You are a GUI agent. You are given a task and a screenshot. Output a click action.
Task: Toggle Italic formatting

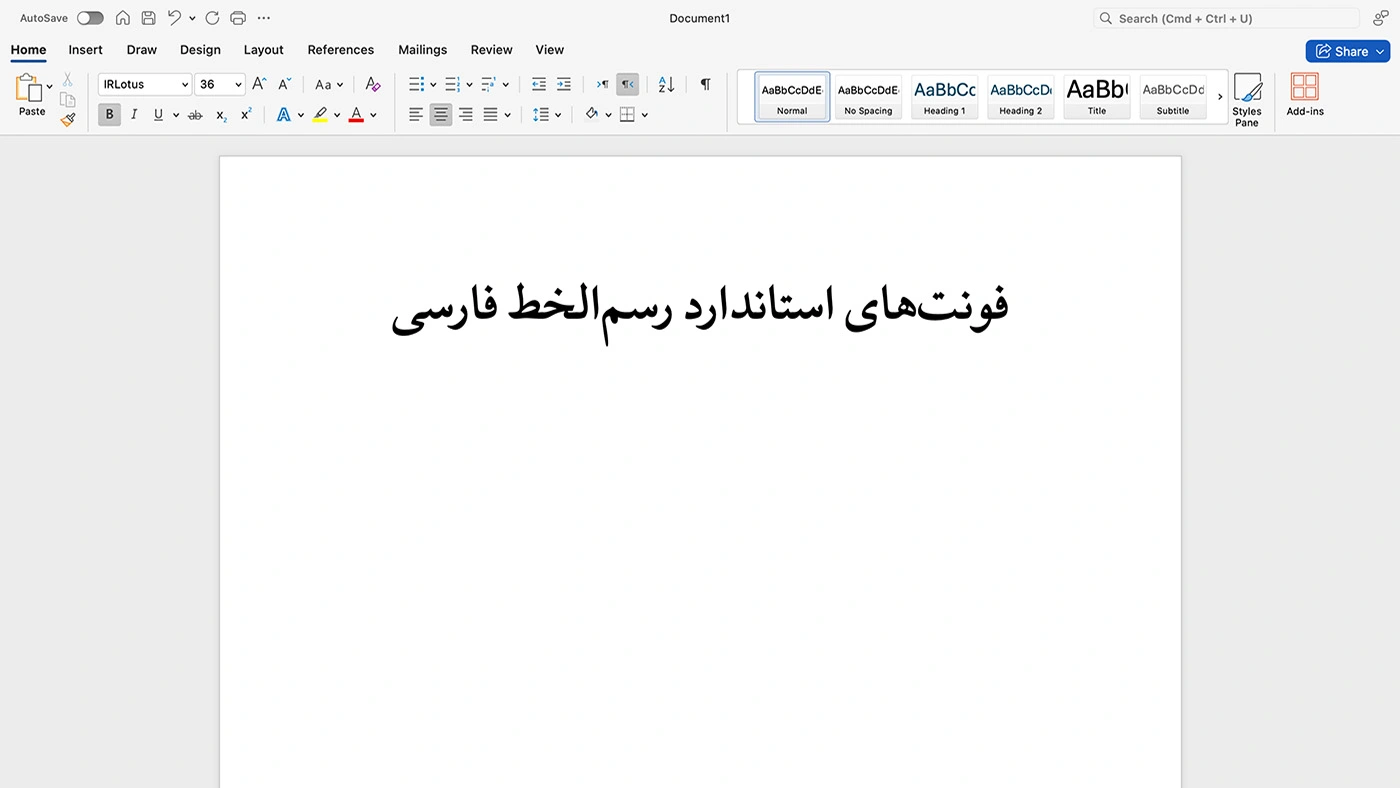134,115
